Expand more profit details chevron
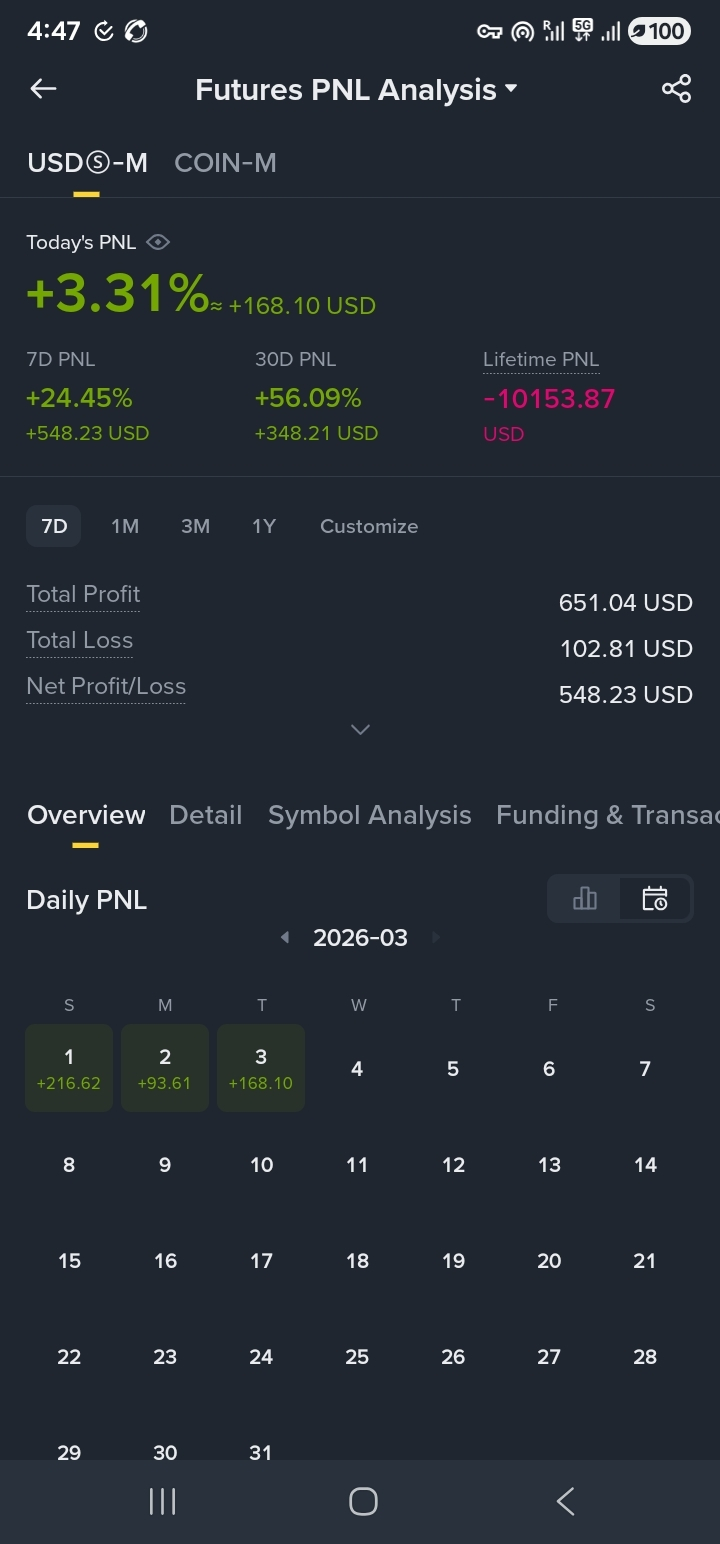The width and height of the screenshot is (720, 1544). [361, 729]
